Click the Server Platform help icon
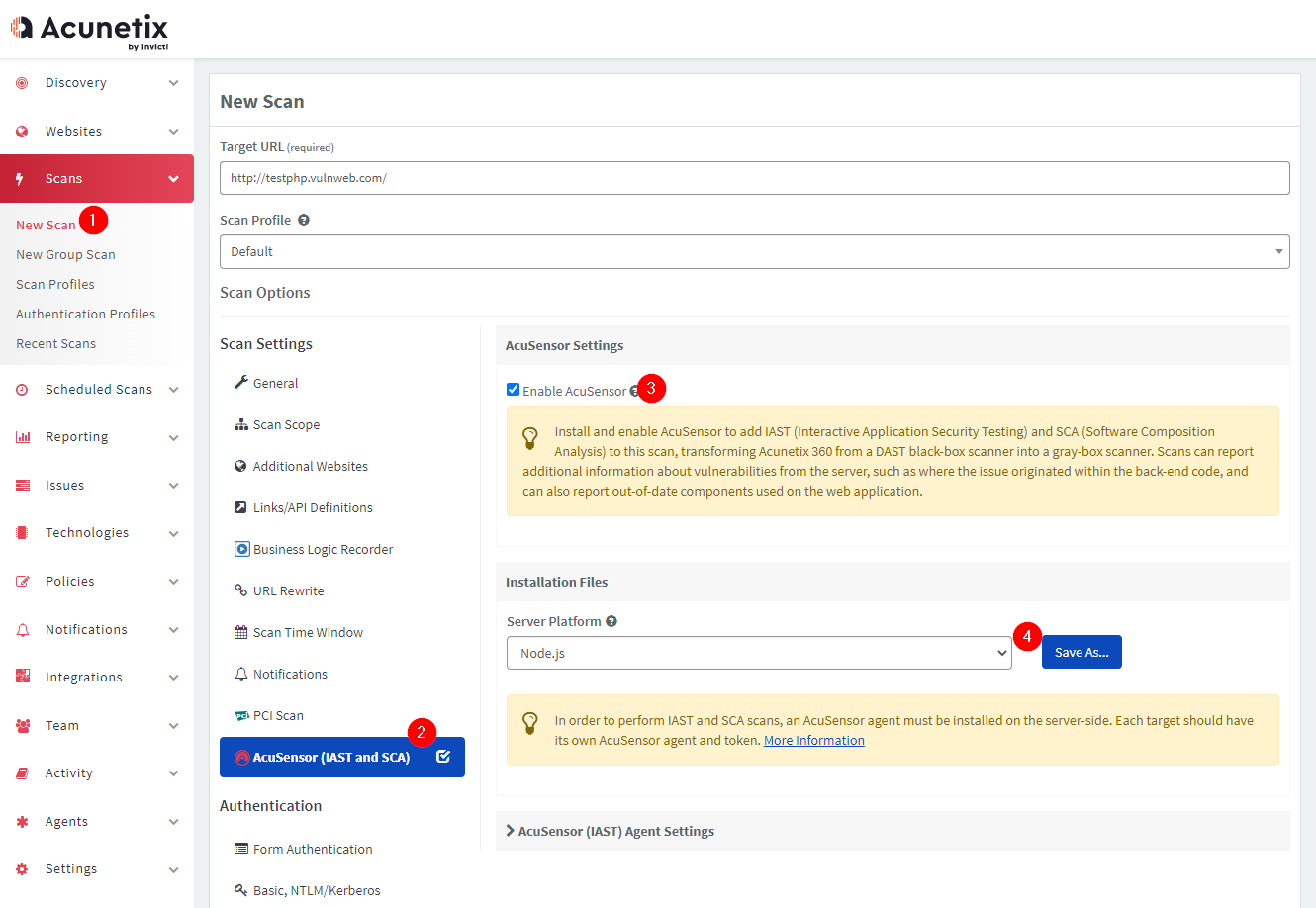Image resolution: width=1316 pixels, height=908 pixels. click(x=611, y=622)
